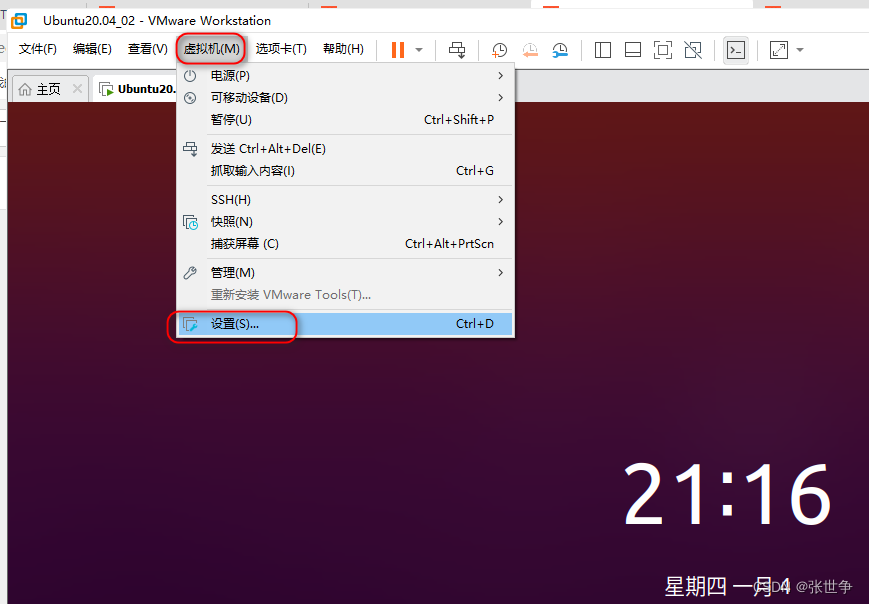
Task: Click the Show or hide thumbnail bar icon
Action: coord(633,50)
